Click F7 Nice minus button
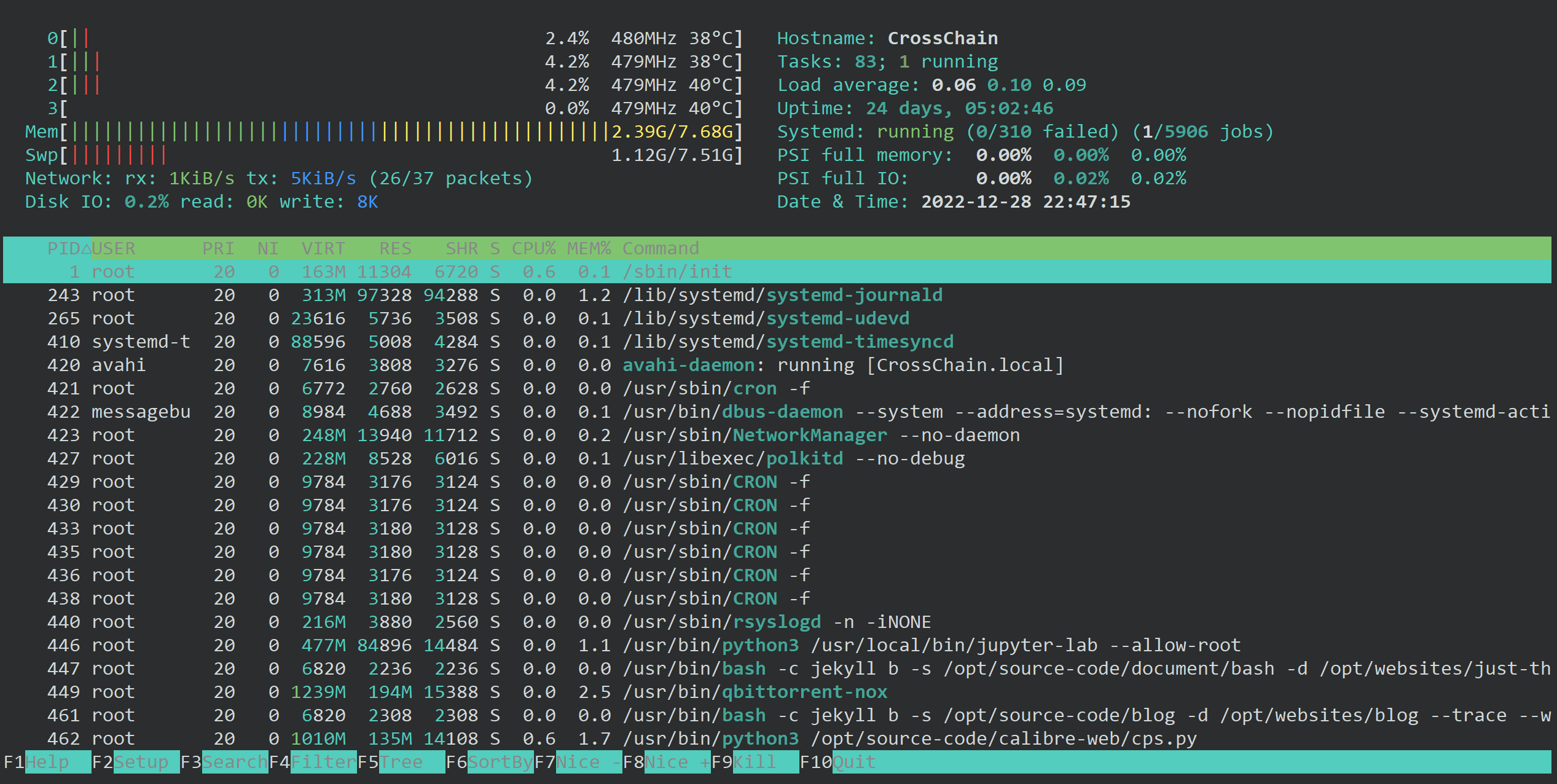The height and width of the screenshot is (784, 1557). click(x=589, y=762)
